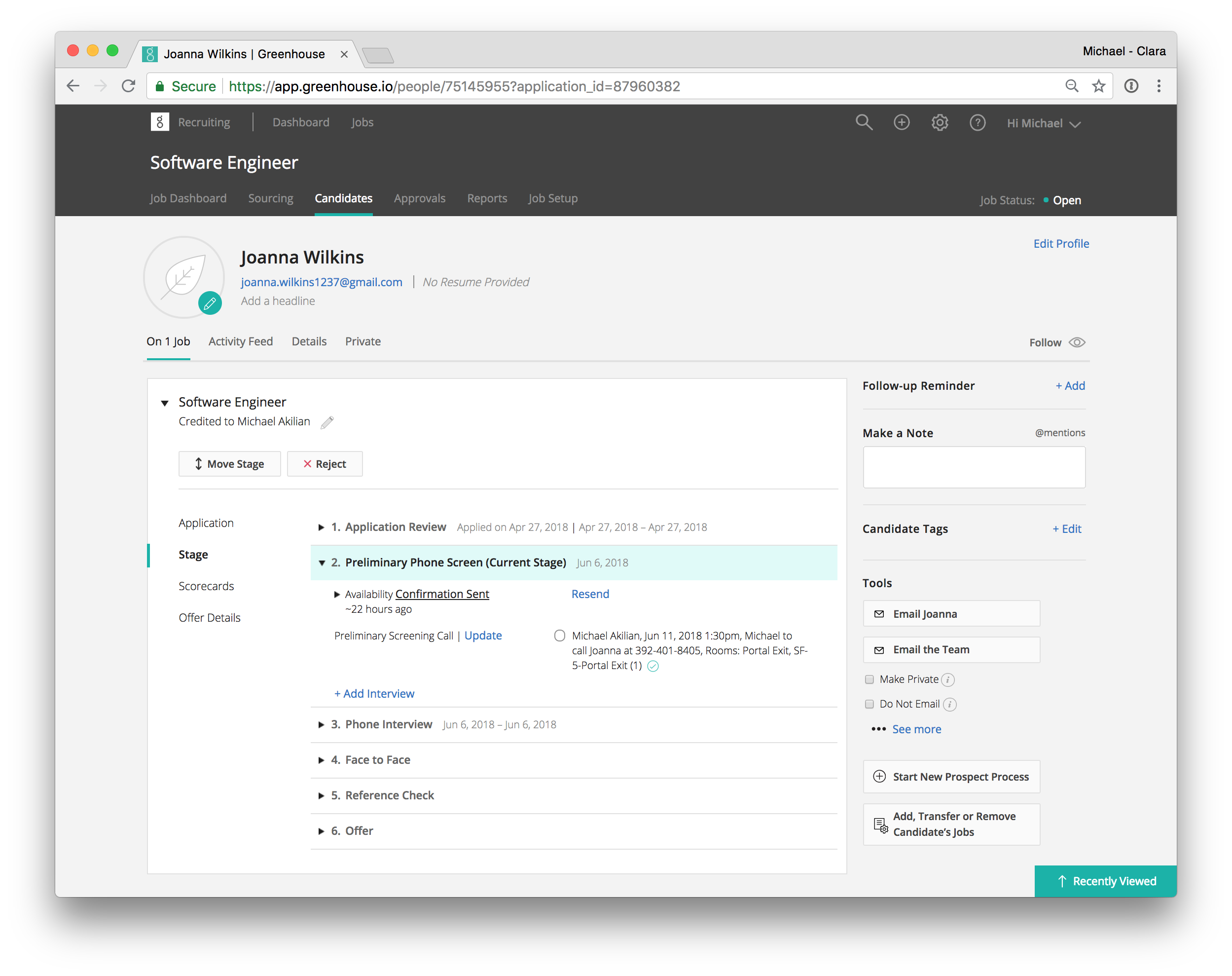The image size is (1232, 976).
Task: Click the plus circle add icon
Action: click(901, 122)
